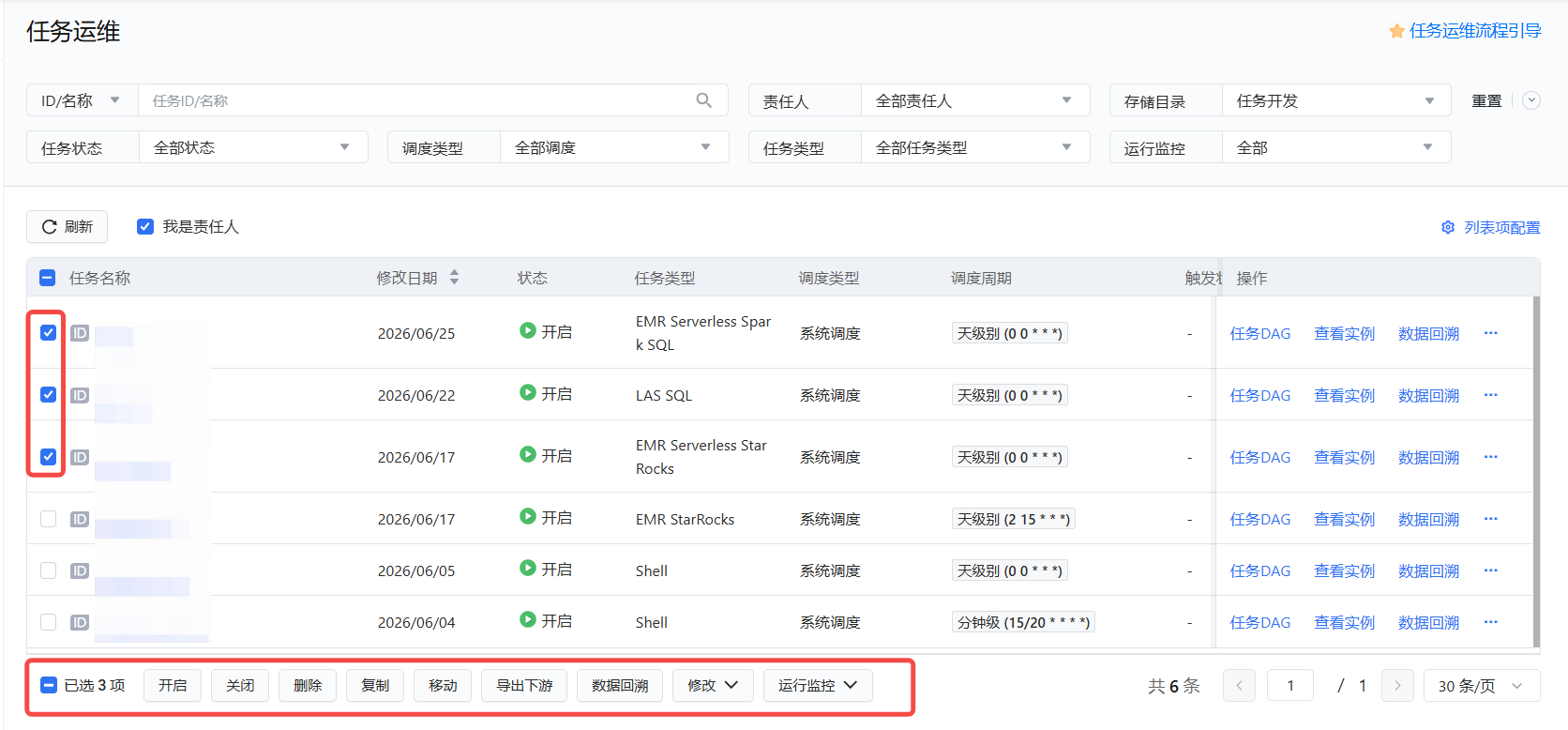
Task: Click the 导出下游 batch button
Action: (524, 685)
